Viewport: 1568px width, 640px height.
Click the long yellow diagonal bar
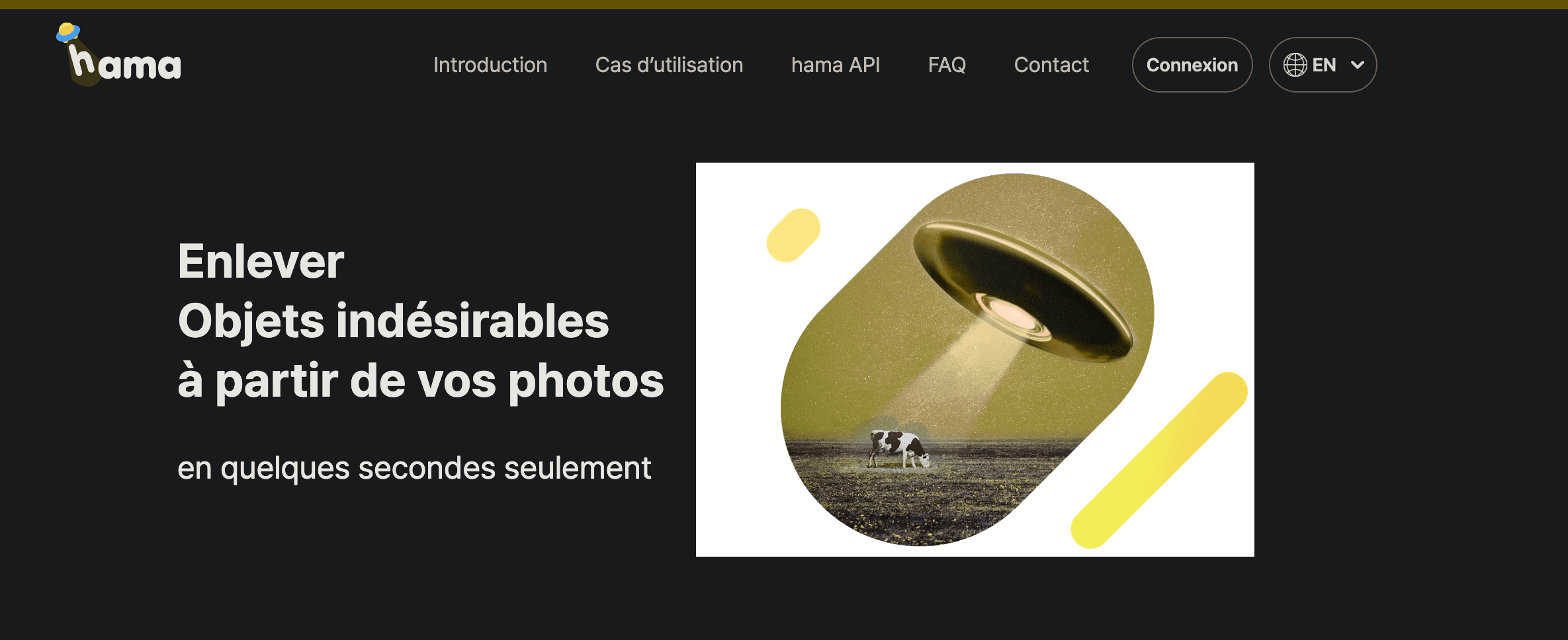[x=1159, y=460]
